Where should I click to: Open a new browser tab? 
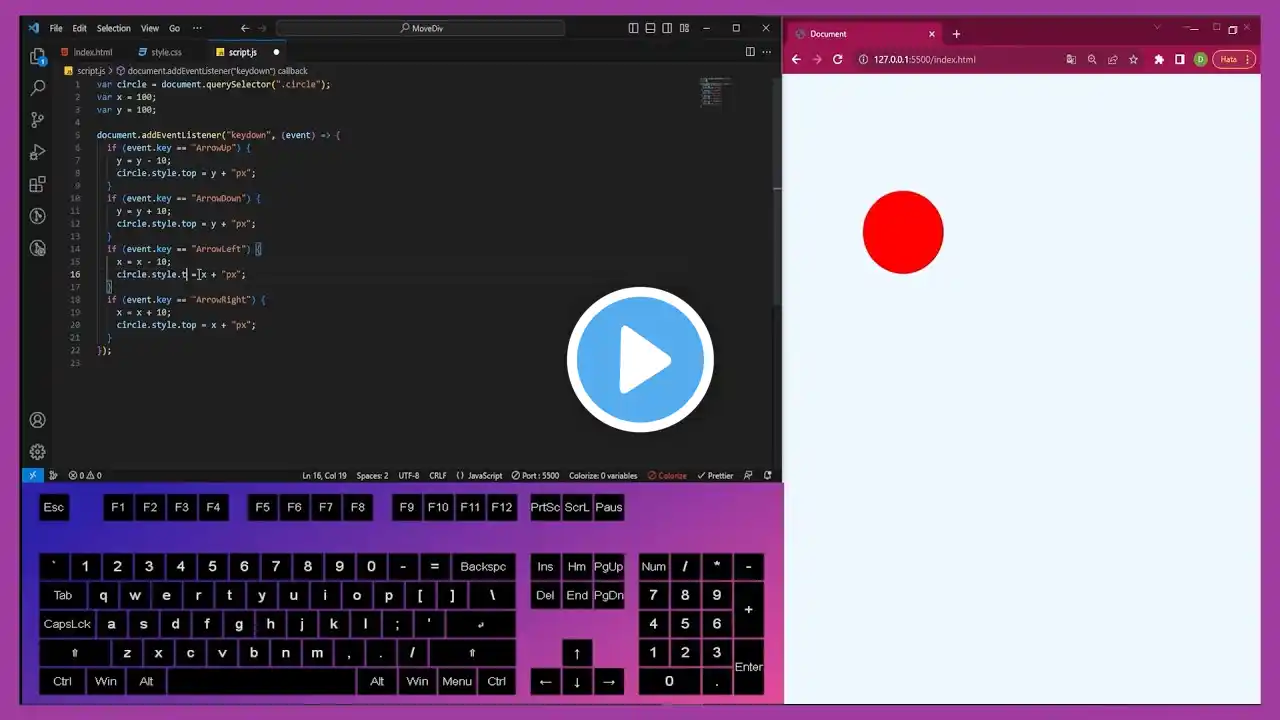pyautogui.click(x=956, y=34)
